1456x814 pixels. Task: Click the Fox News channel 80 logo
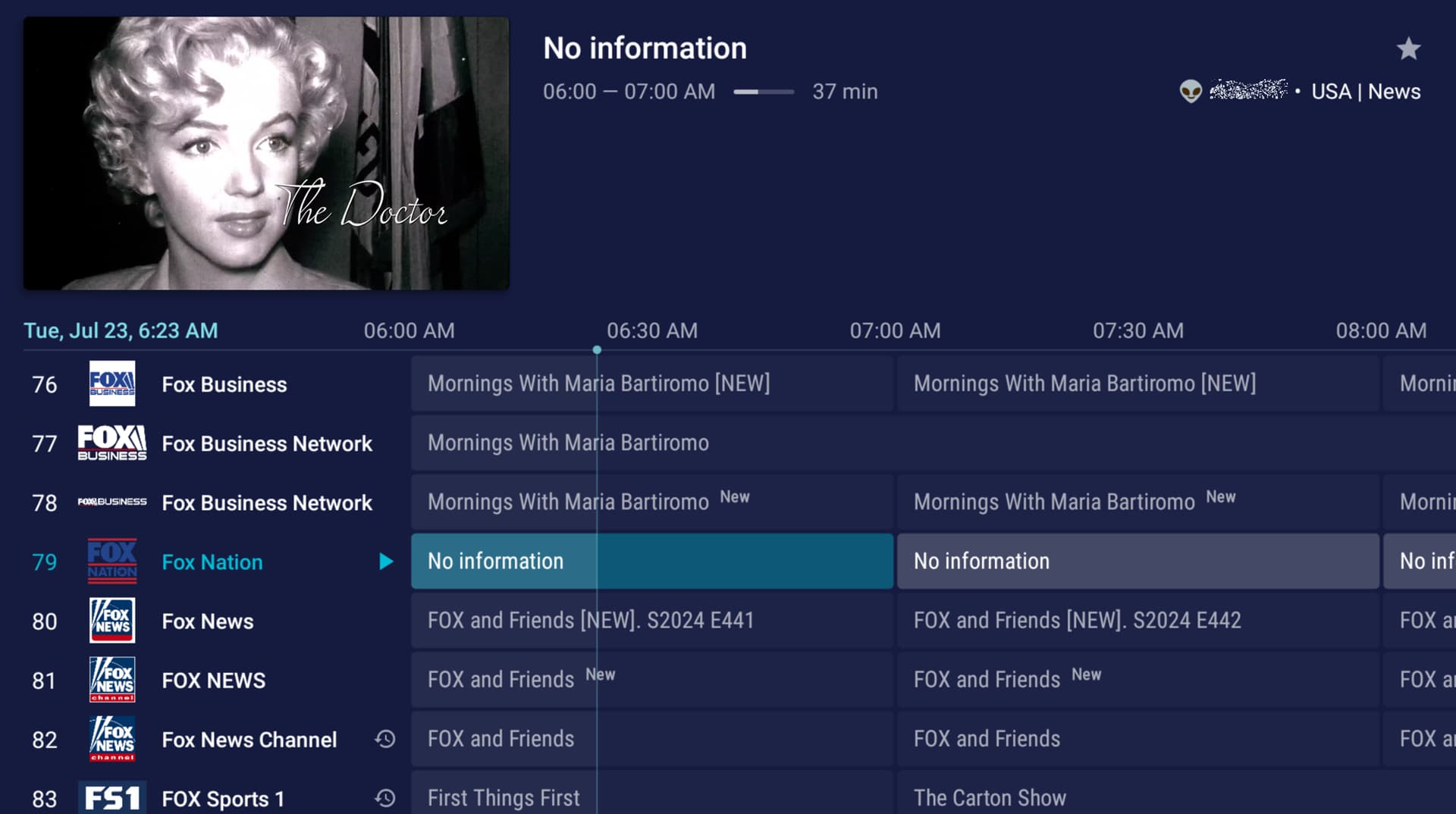112,621
